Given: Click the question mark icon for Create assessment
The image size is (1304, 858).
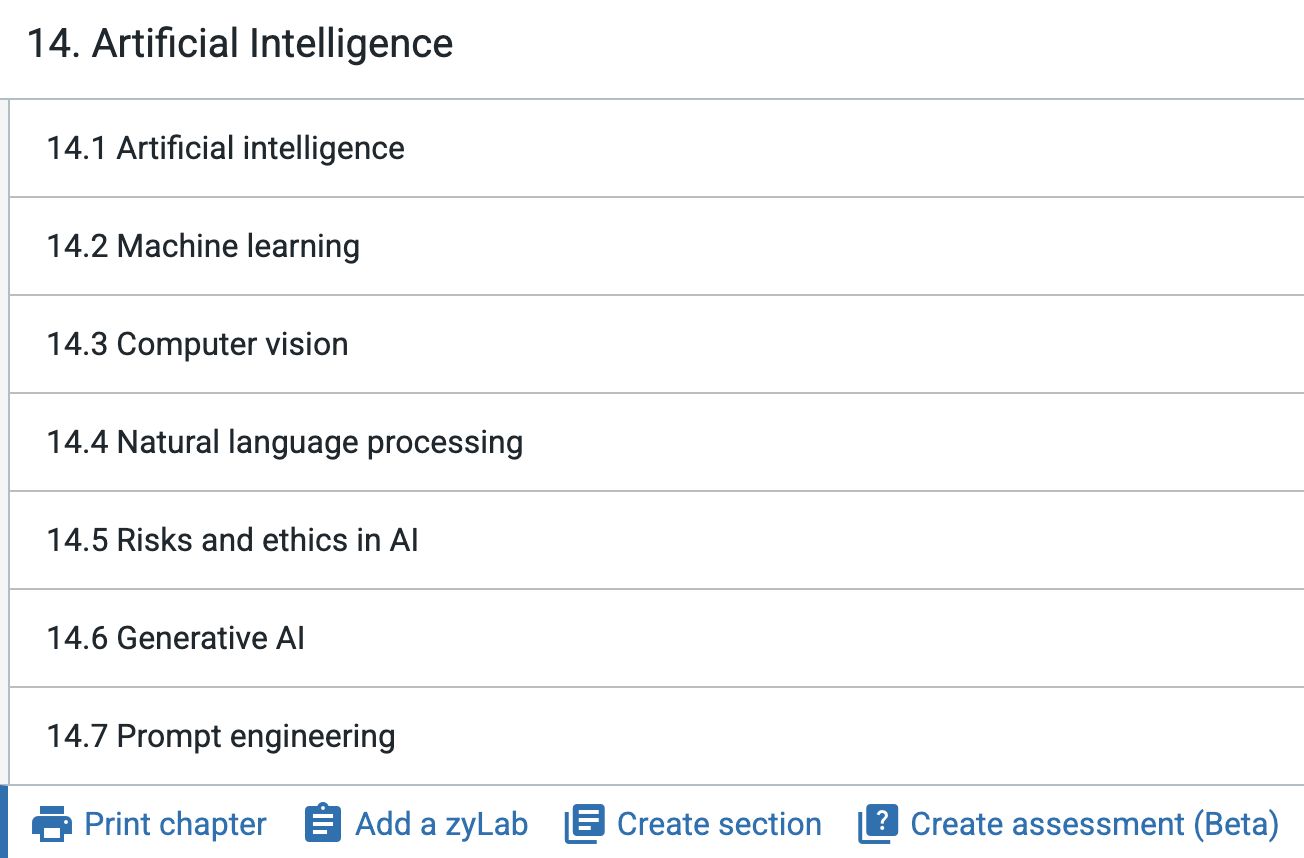Looking at the screenshot, I should coord(878,824).
